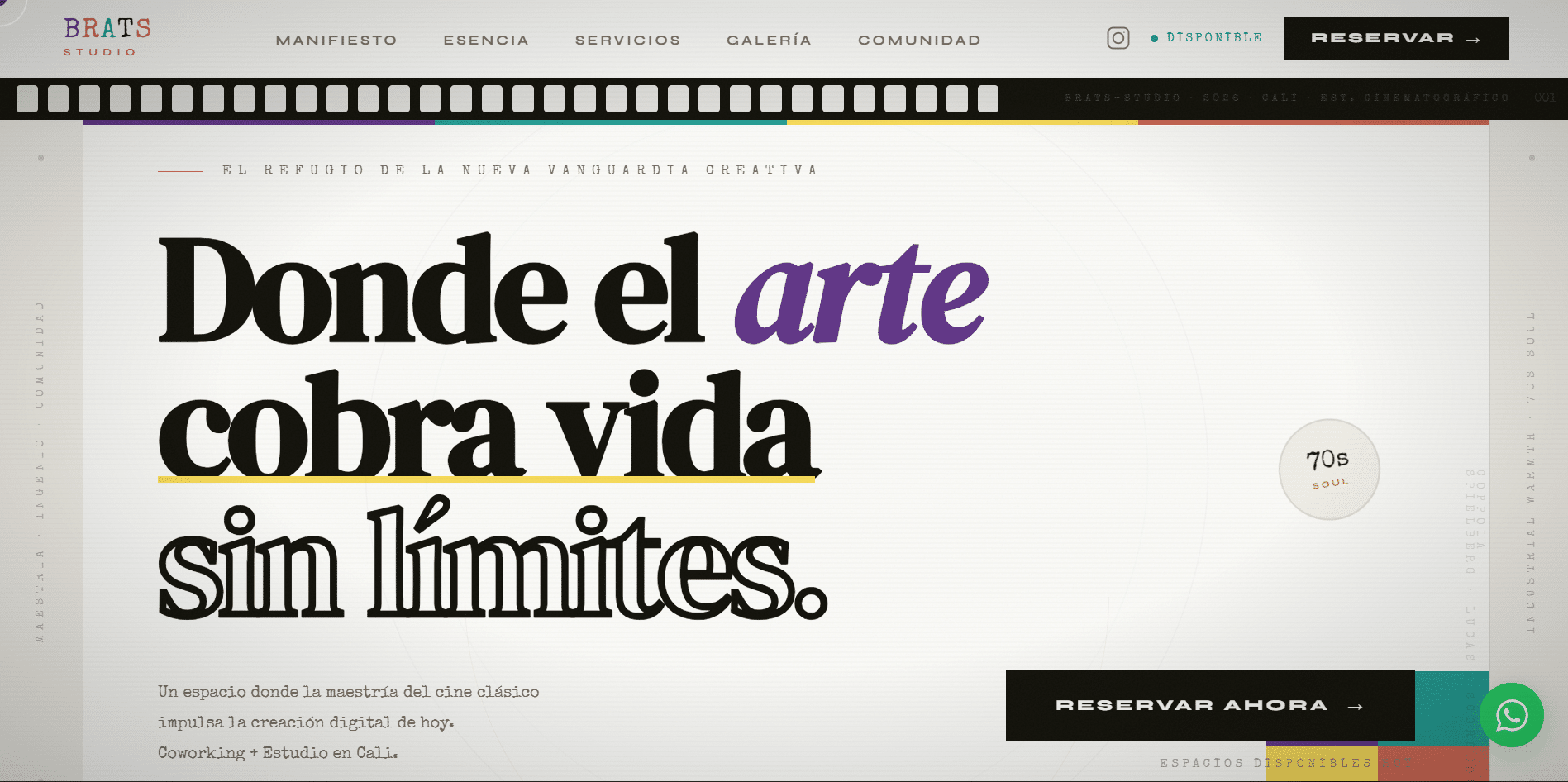
Task: Click the "El refugio de la nueva vanguardia creativa" tagline
Action: pos(520,169)
